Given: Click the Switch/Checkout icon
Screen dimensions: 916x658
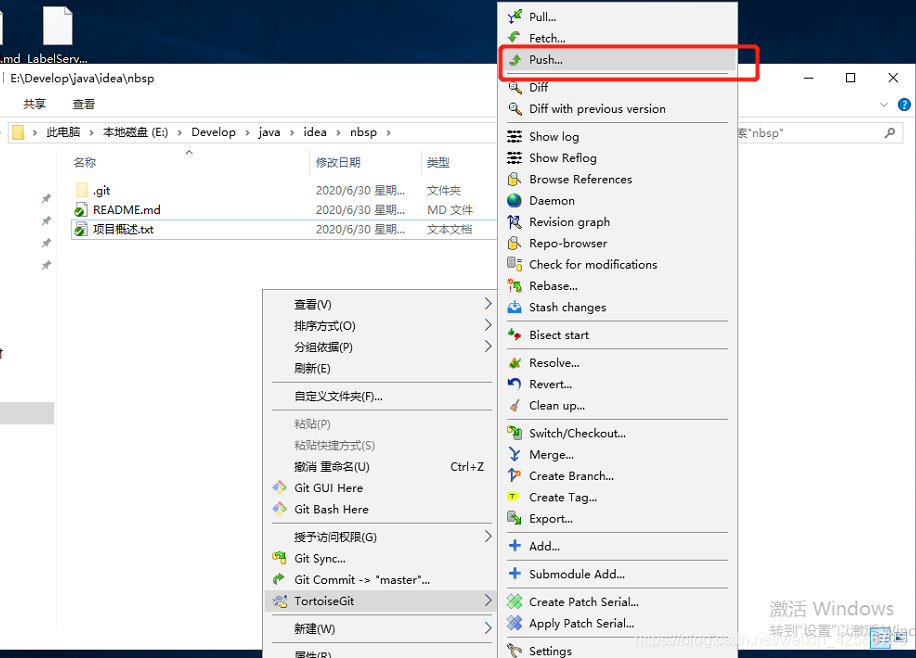Looking at the screenshot, I should click(x=515, y=433).
